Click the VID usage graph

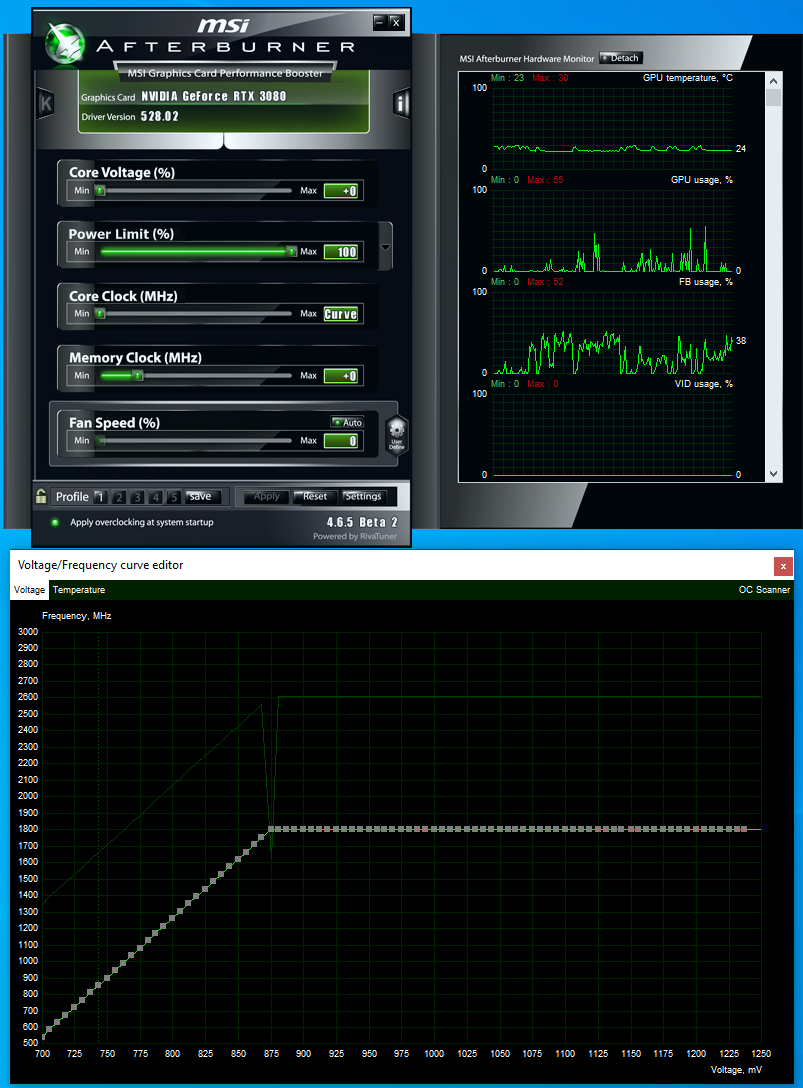tap(612, 434)
